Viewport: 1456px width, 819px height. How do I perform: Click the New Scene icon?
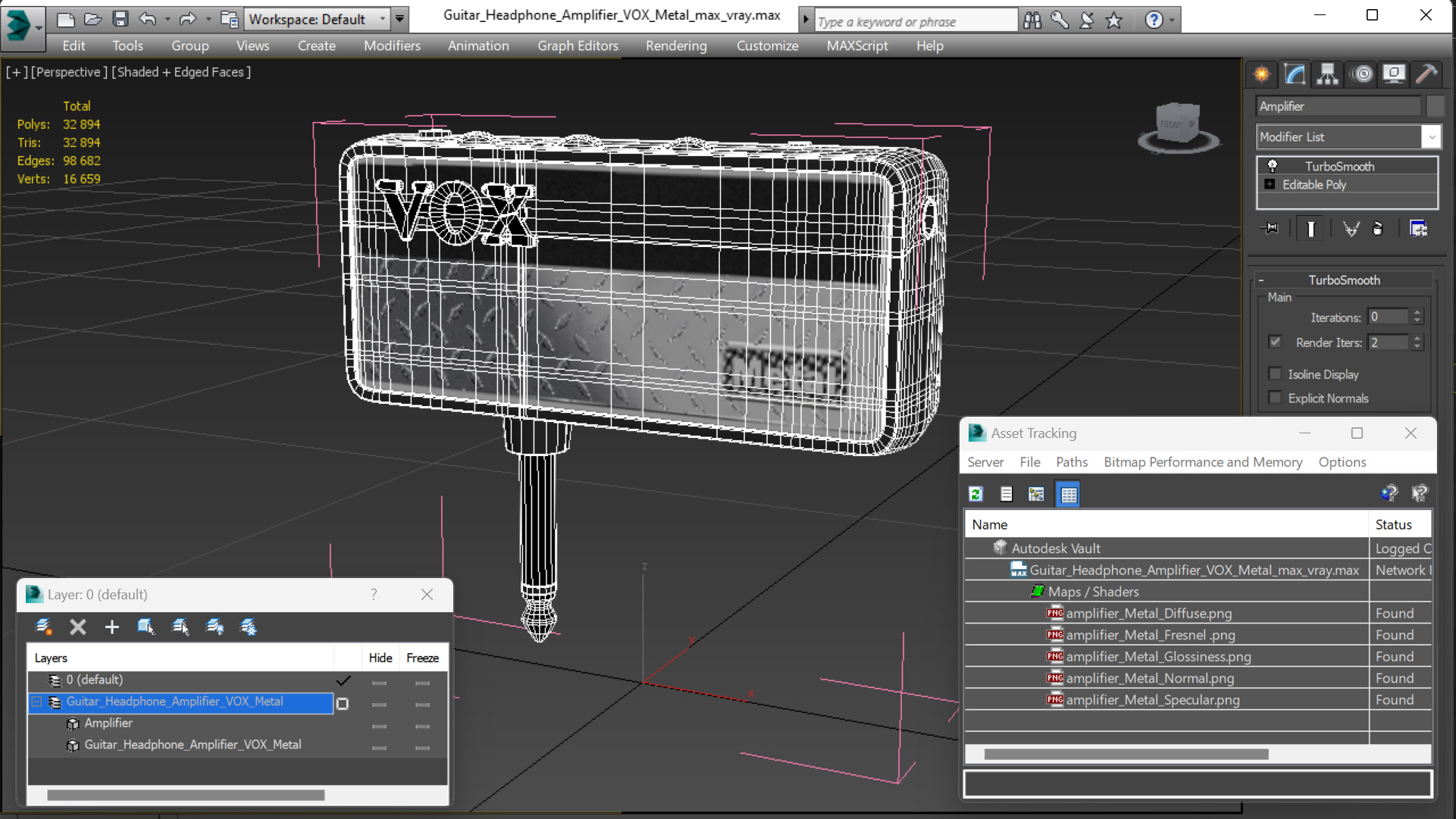[66, 19]
